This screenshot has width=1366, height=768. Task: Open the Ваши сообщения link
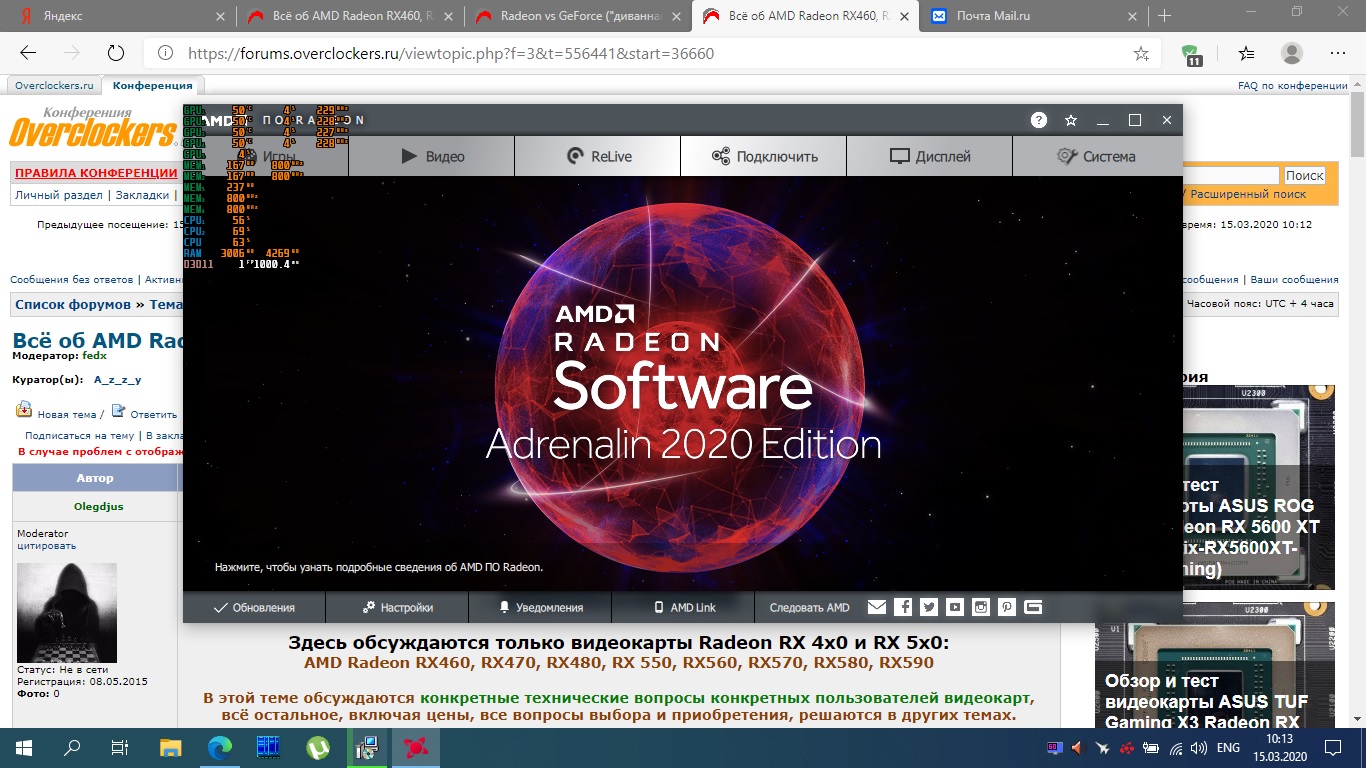(1294, 280)
